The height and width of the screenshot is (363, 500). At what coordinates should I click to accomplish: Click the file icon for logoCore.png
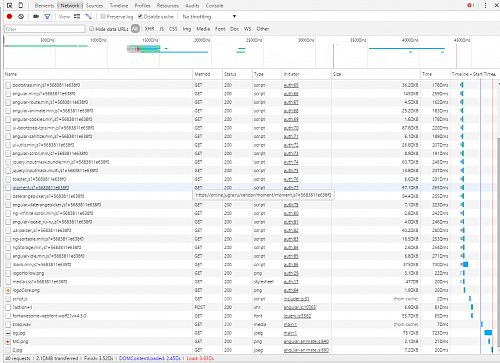coord(8,290)
